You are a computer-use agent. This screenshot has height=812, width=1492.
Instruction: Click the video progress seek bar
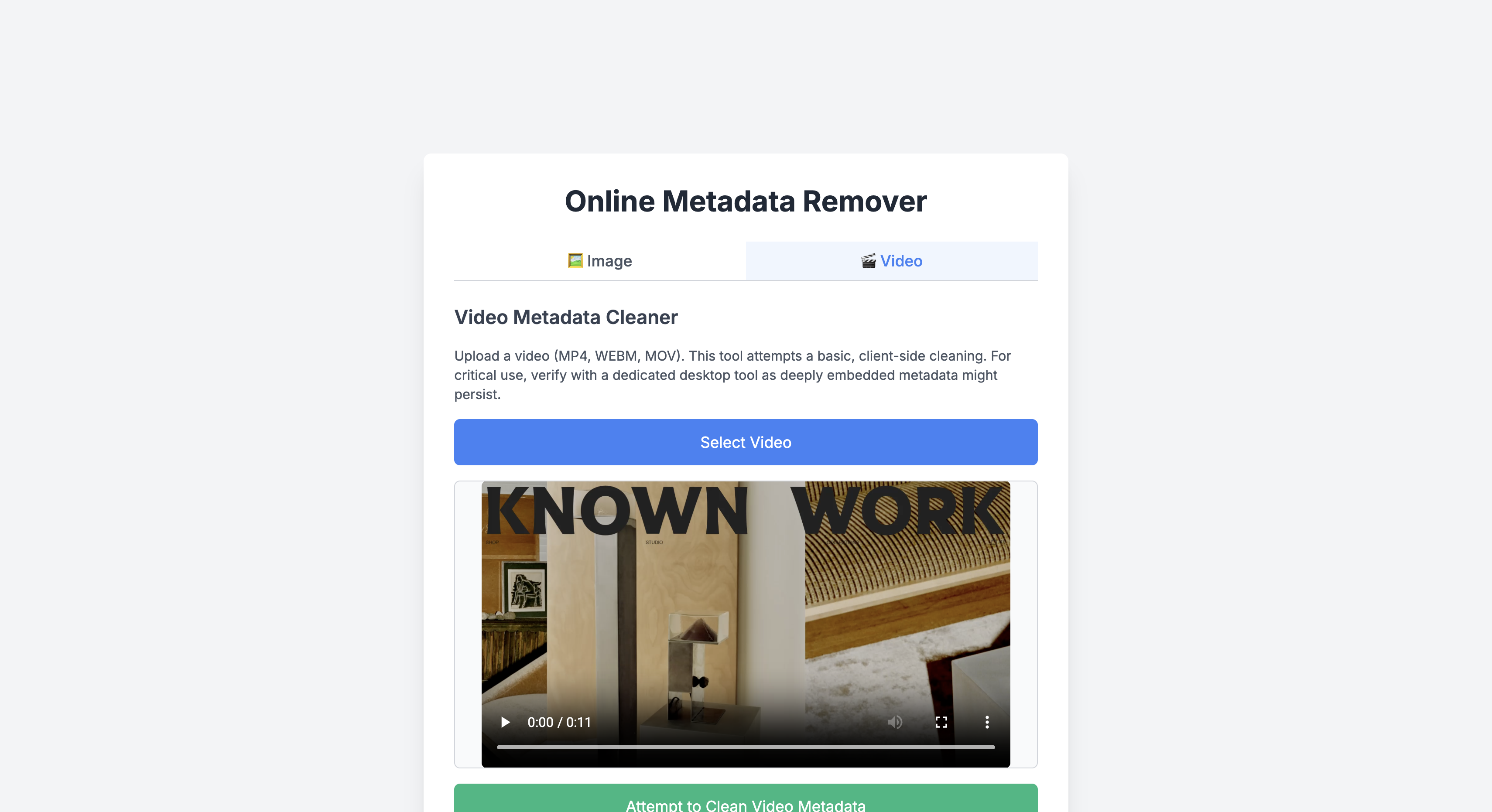[x=746, y=747]
